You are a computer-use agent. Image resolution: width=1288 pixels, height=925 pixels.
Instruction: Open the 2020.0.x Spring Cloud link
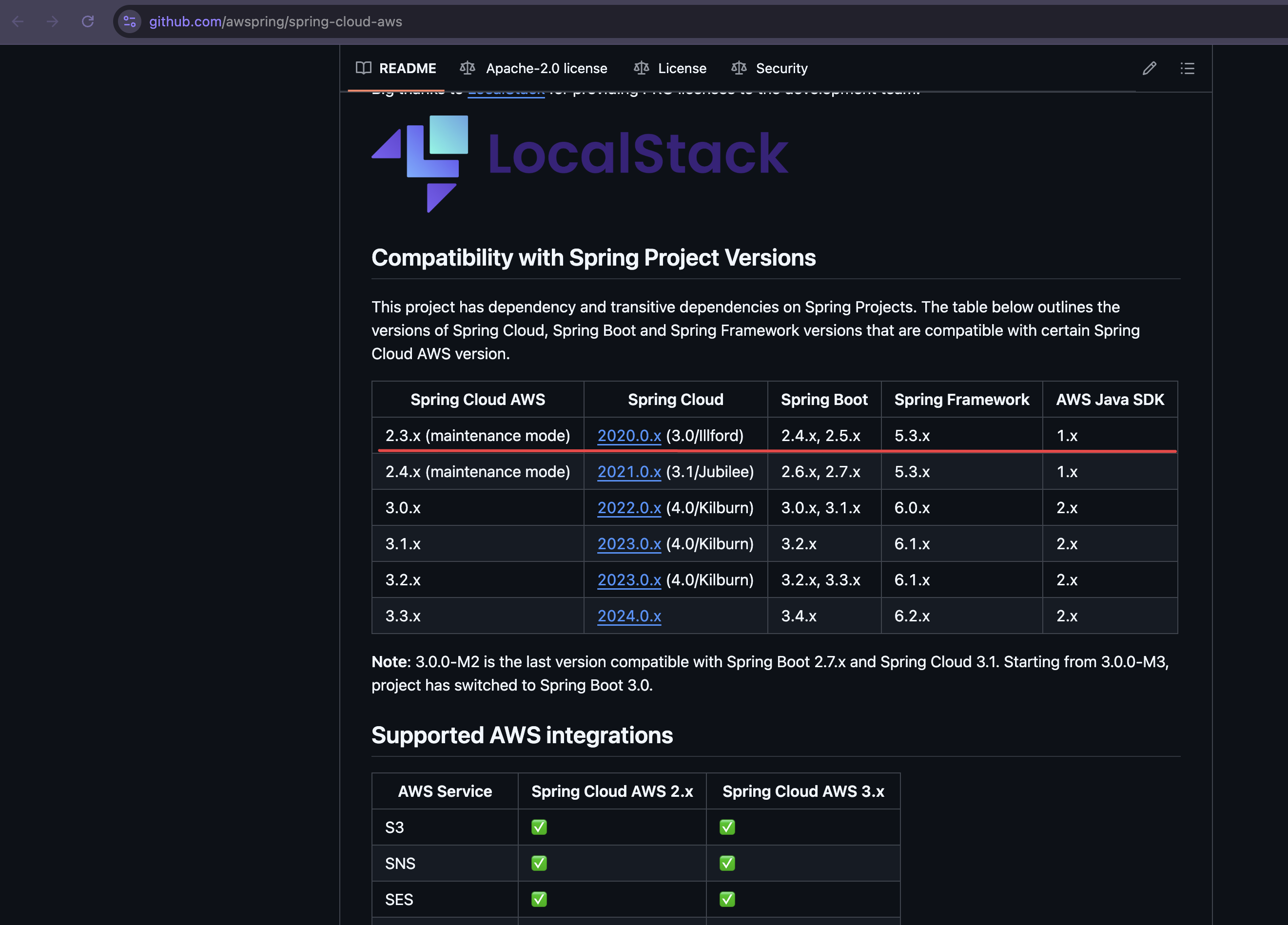pos(629,436)
